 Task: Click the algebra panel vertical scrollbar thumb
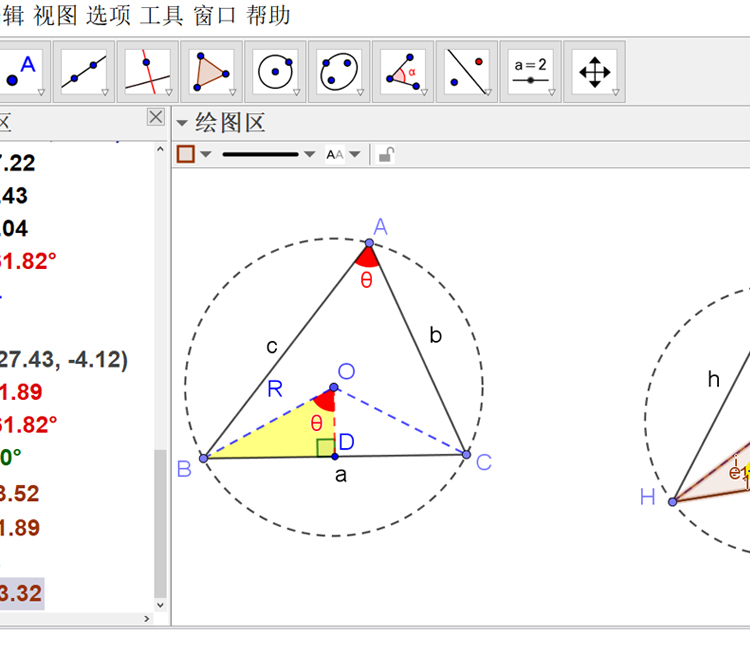[x=160, y=522]
